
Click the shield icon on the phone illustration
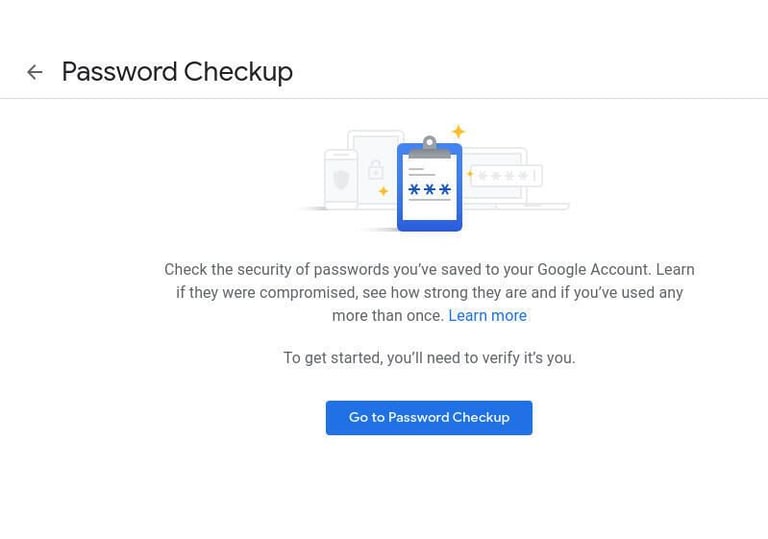341,180
